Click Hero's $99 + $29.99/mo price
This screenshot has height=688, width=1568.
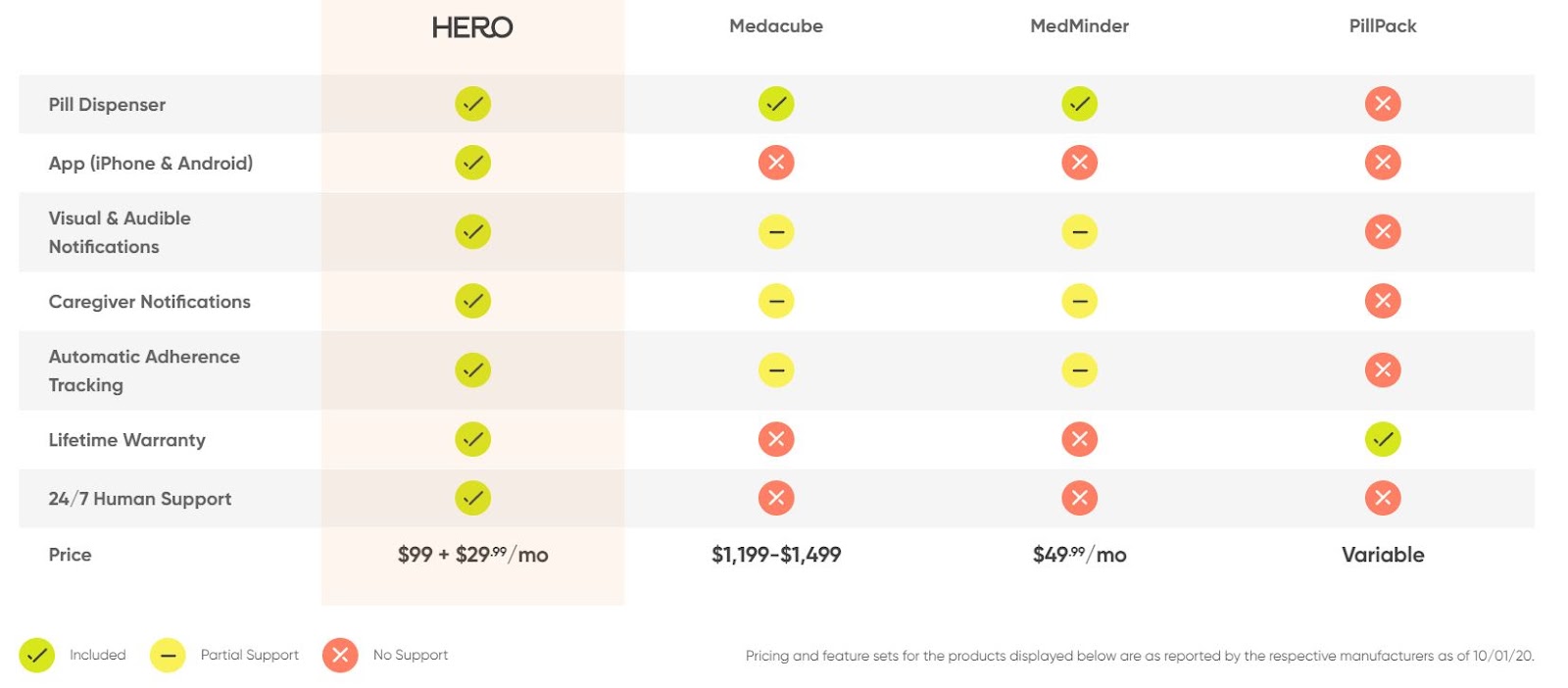coord(472,555)
